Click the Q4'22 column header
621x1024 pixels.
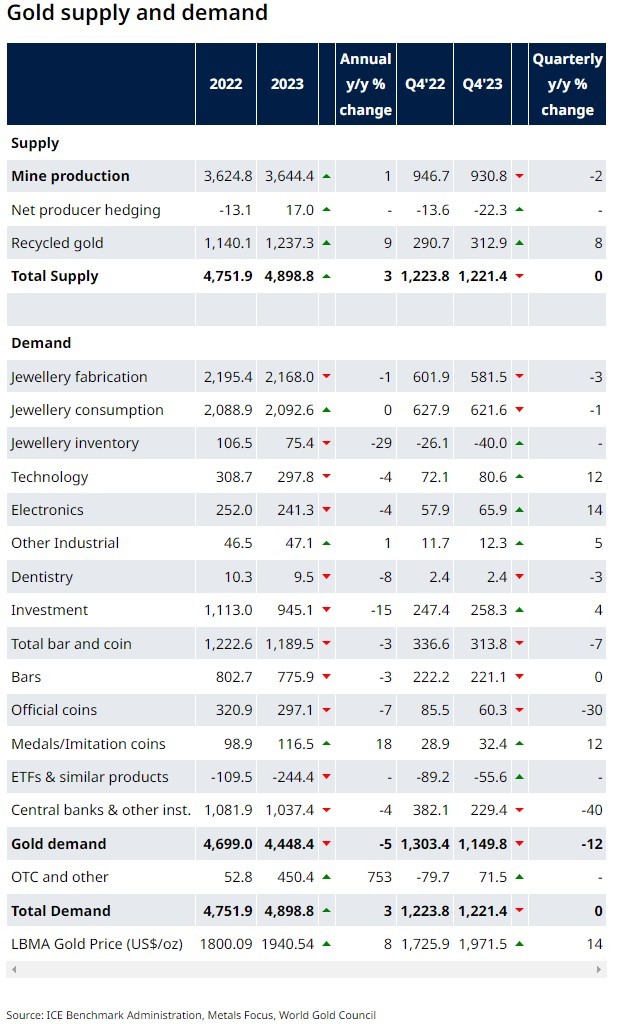point(425,84)
